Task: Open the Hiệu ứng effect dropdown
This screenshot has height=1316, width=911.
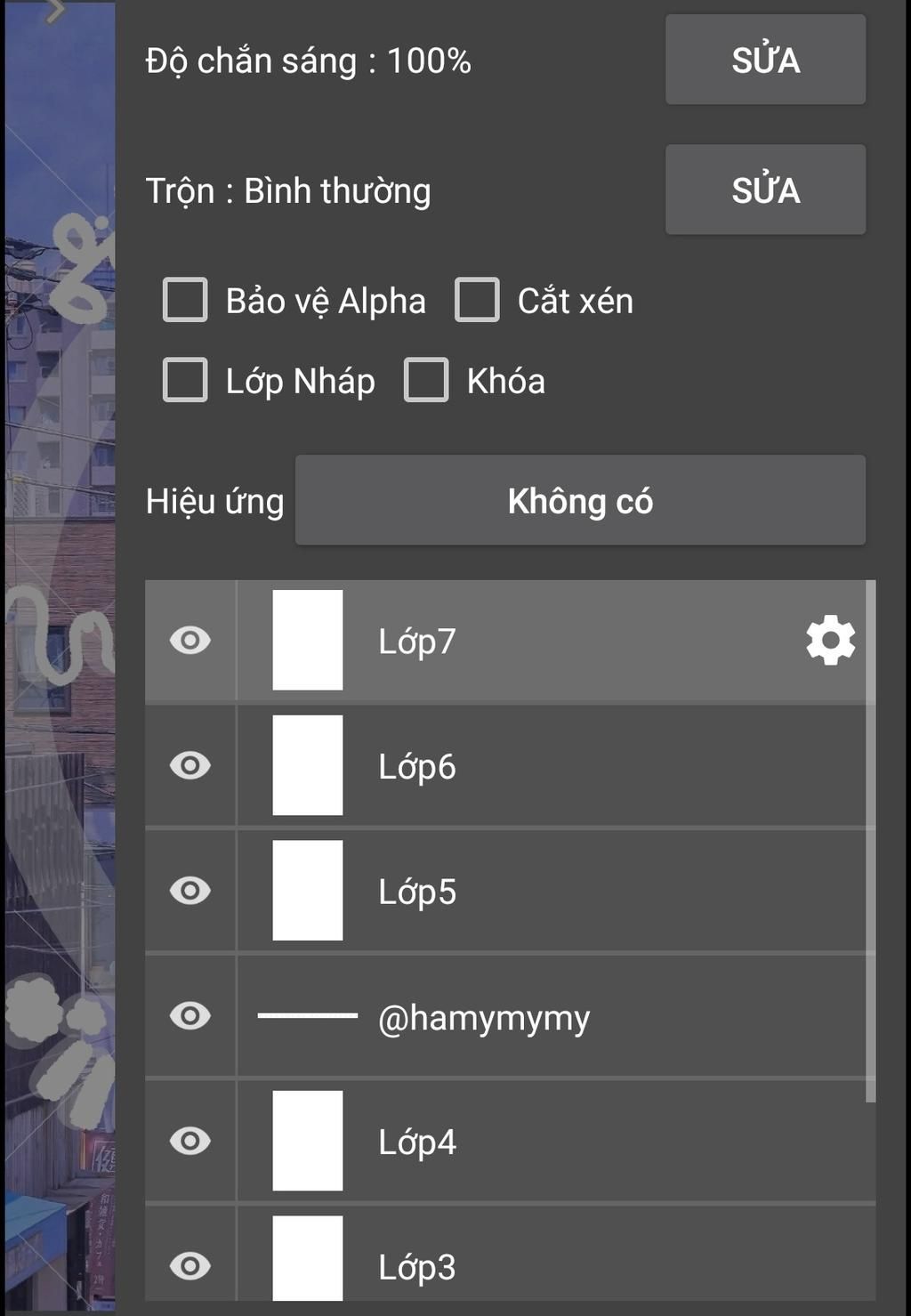Action: point(580,500)
